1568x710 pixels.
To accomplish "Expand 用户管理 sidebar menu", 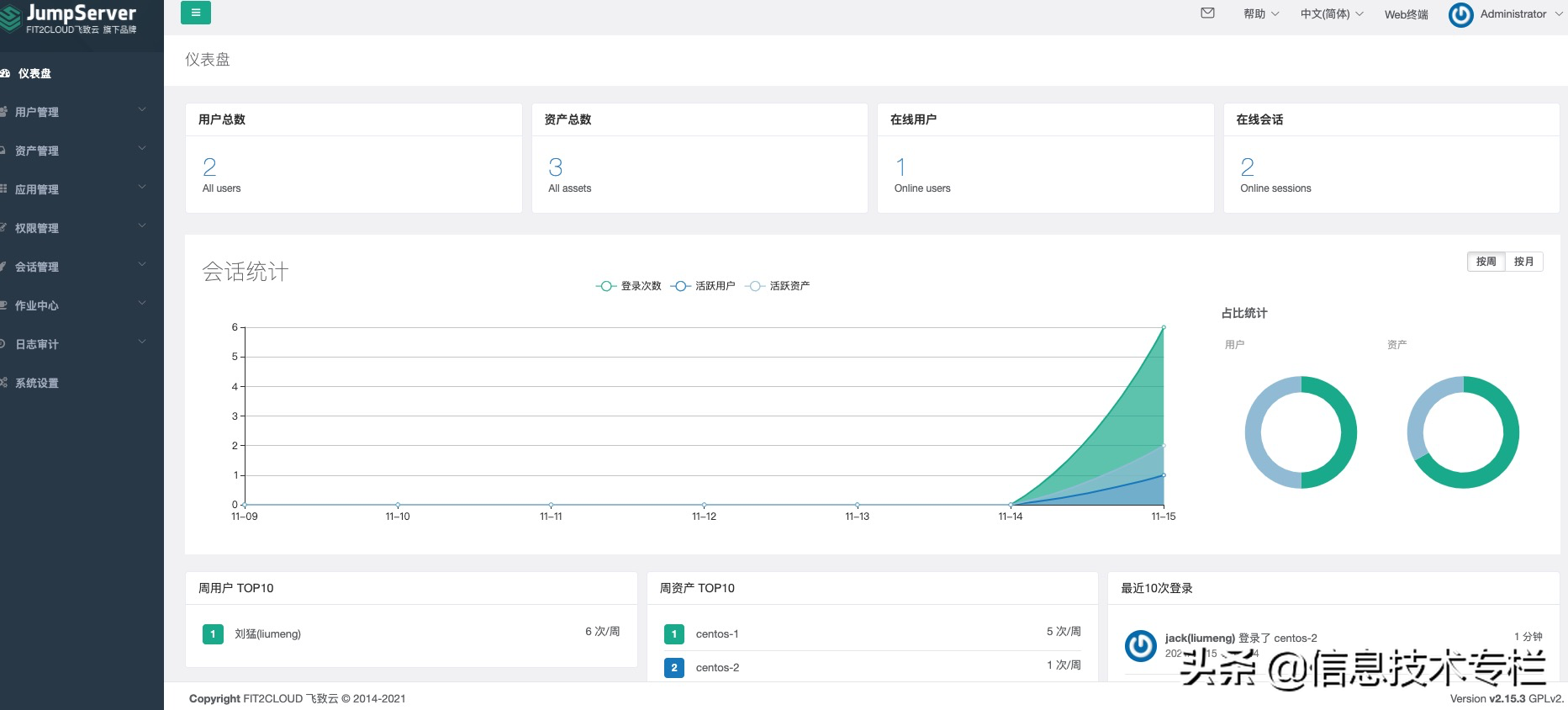I will click(82, 112).
